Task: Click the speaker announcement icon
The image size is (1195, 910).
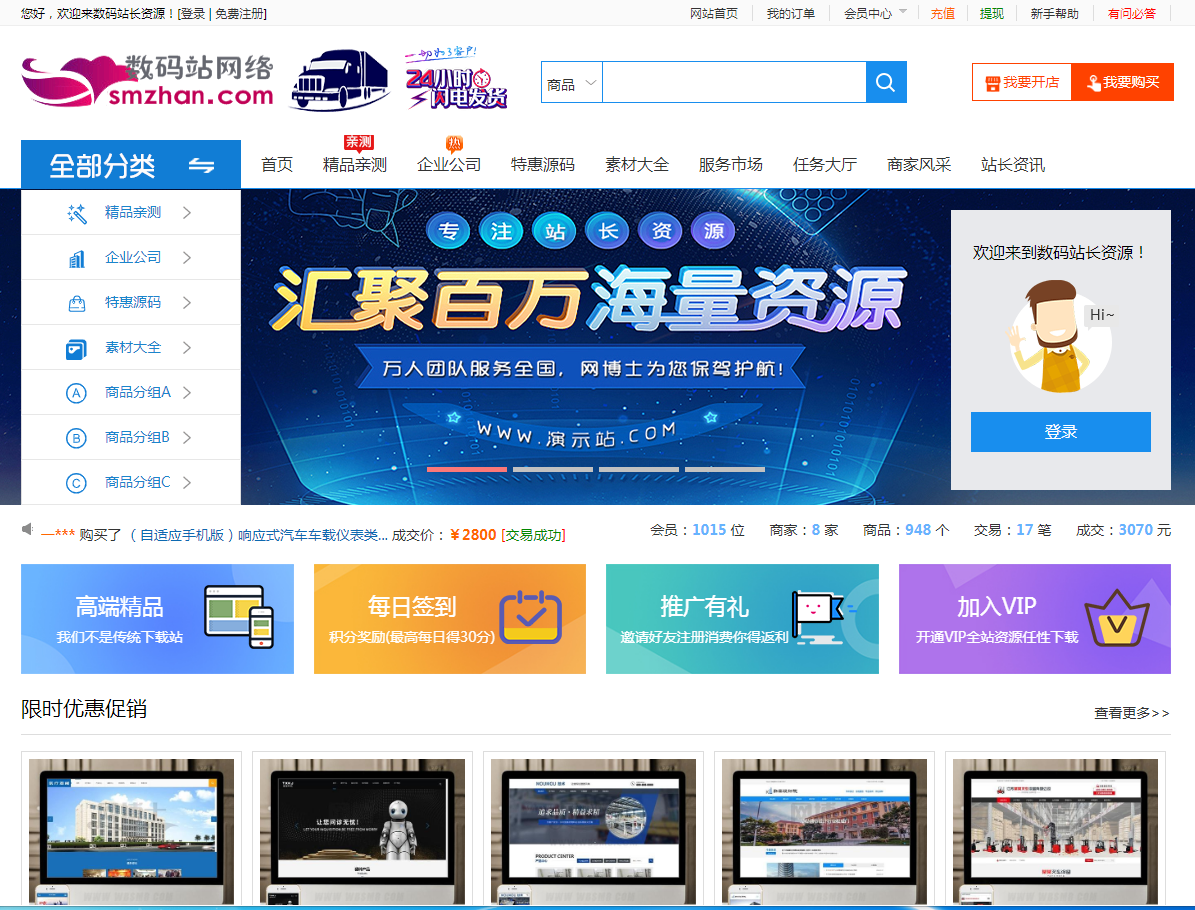Action: tap(28, 530)
